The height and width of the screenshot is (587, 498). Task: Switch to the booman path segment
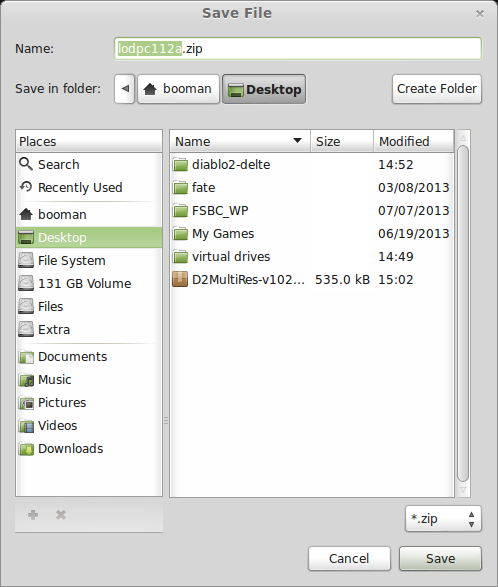coord(178,89)
